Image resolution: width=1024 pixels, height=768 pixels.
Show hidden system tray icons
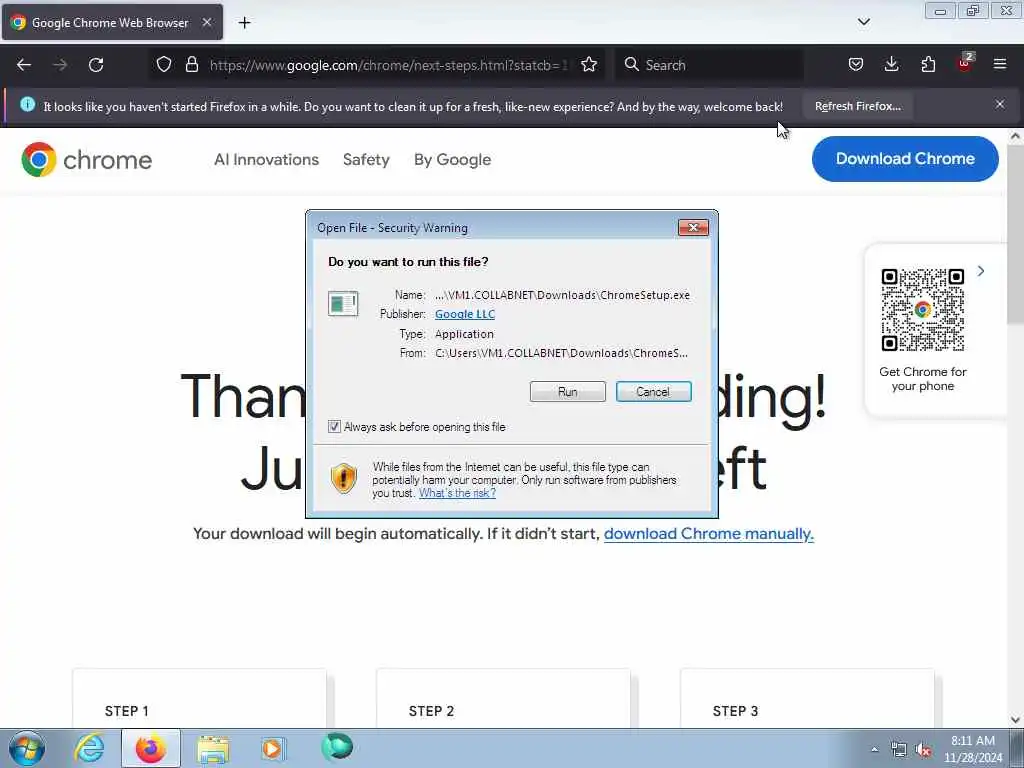click(874, 750)
